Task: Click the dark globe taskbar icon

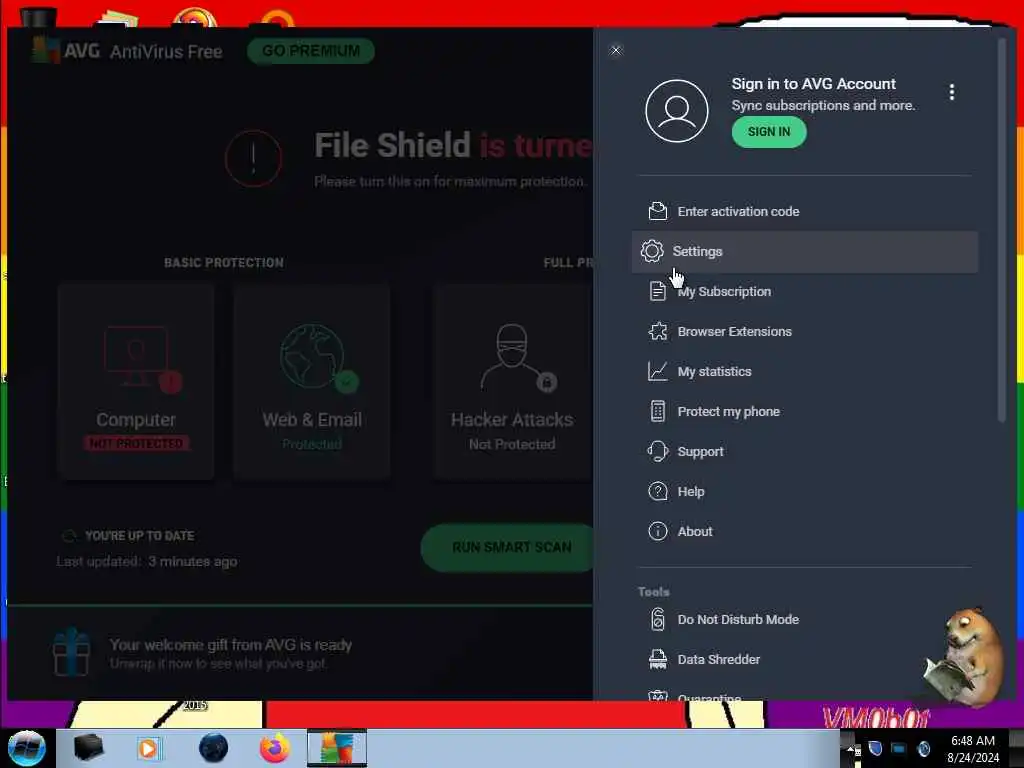Action: (x=213, y=748)
